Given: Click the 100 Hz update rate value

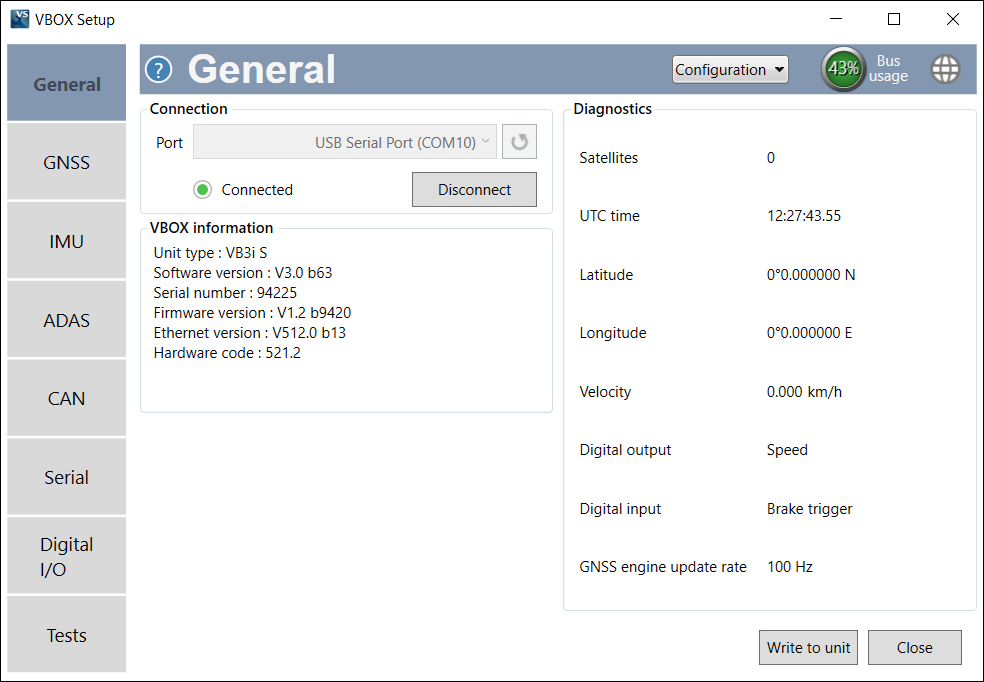Looking at the screenshot, I should click(789, 567).
